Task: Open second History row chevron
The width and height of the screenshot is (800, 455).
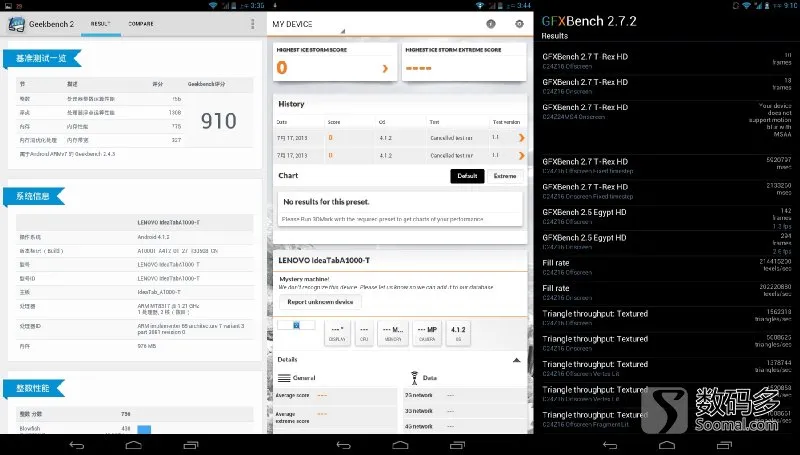Action: tap(521, 156)
